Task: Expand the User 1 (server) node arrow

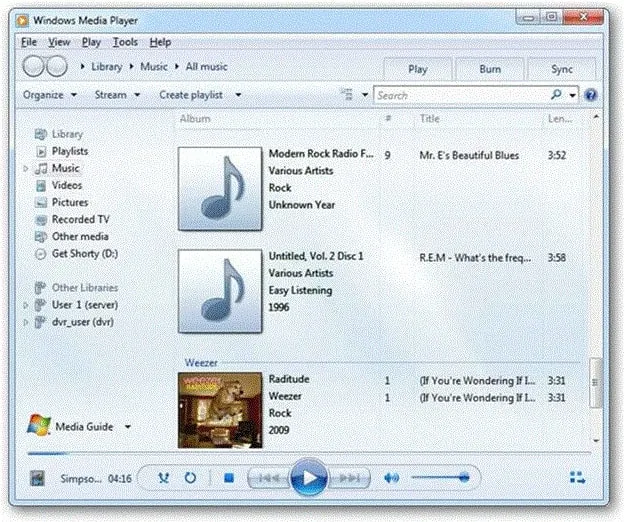Action: 26,305
